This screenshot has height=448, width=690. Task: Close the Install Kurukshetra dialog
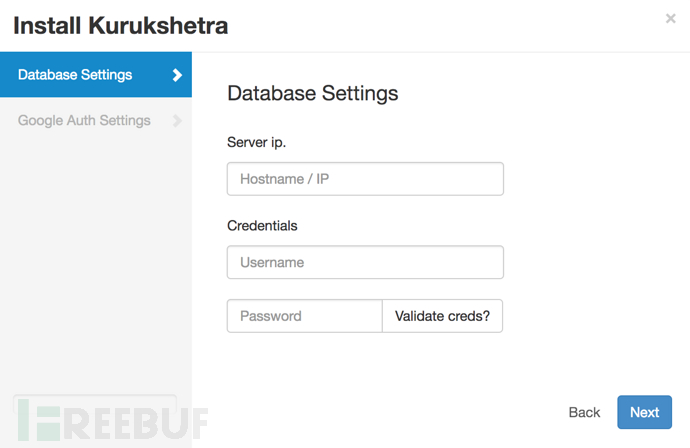[x=670, y=18]
